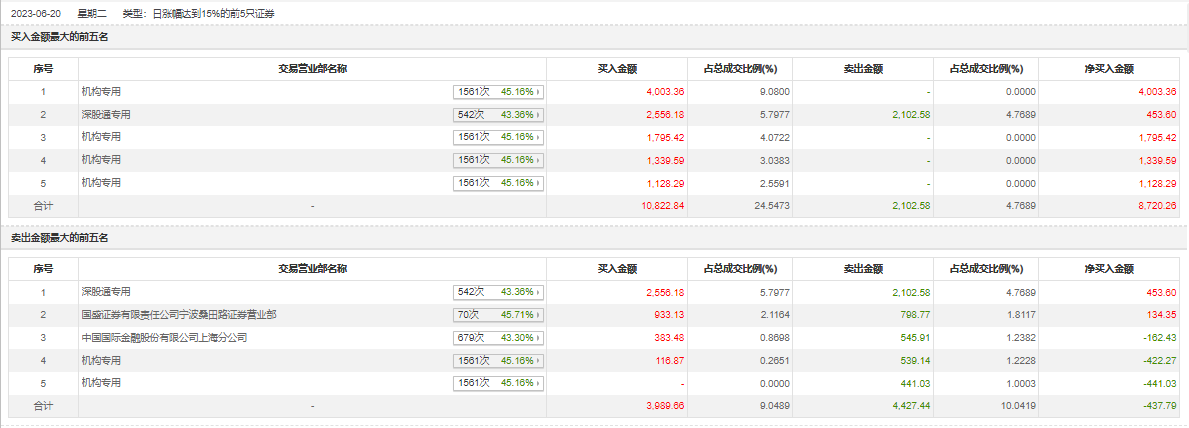
Task: Click 序号 column header in sellers table
Action: (x=43, y=269)
